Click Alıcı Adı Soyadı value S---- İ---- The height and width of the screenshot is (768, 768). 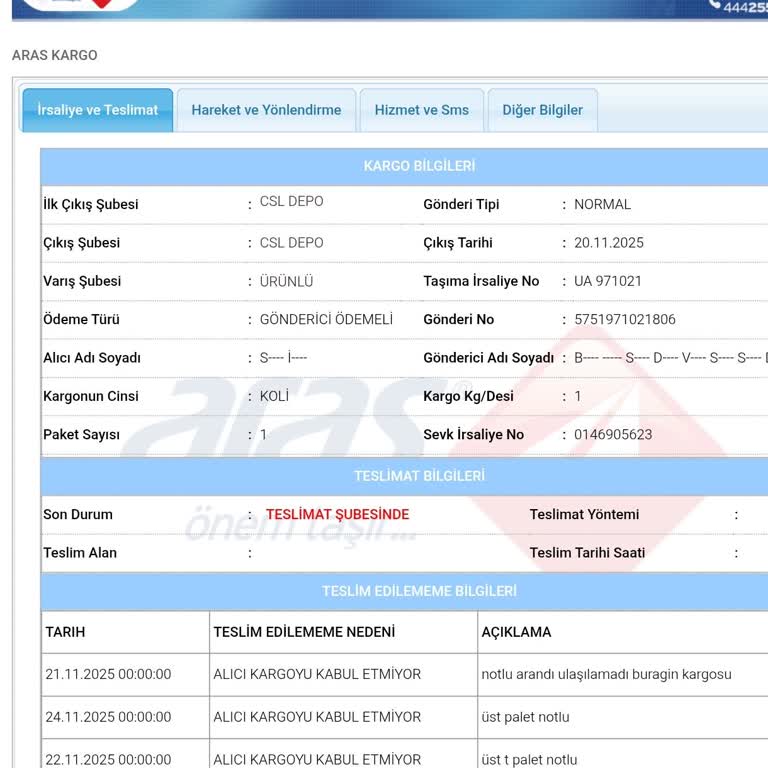pos(283,358)
